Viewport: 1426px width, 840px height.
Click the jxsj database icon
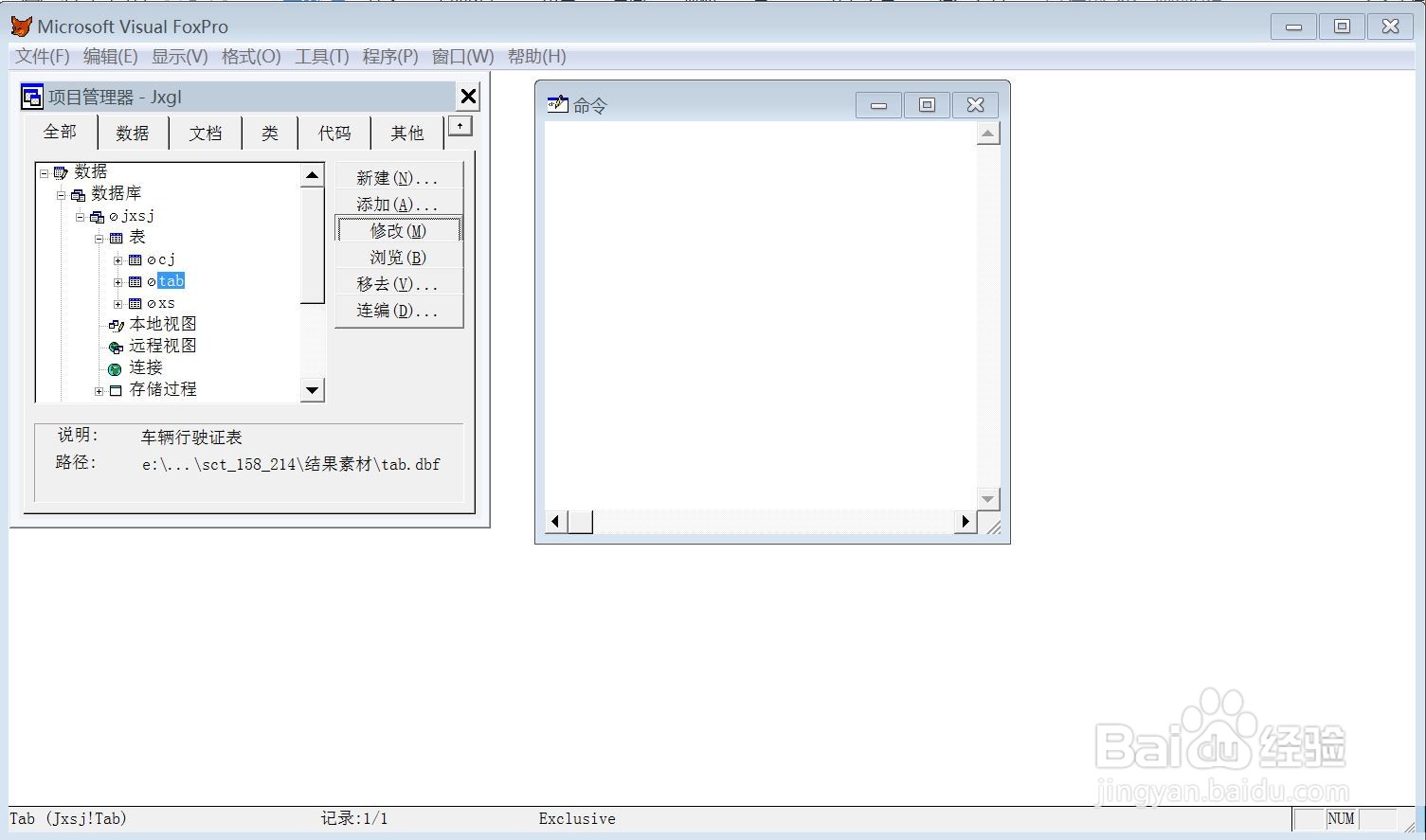[x=98, y=218]
